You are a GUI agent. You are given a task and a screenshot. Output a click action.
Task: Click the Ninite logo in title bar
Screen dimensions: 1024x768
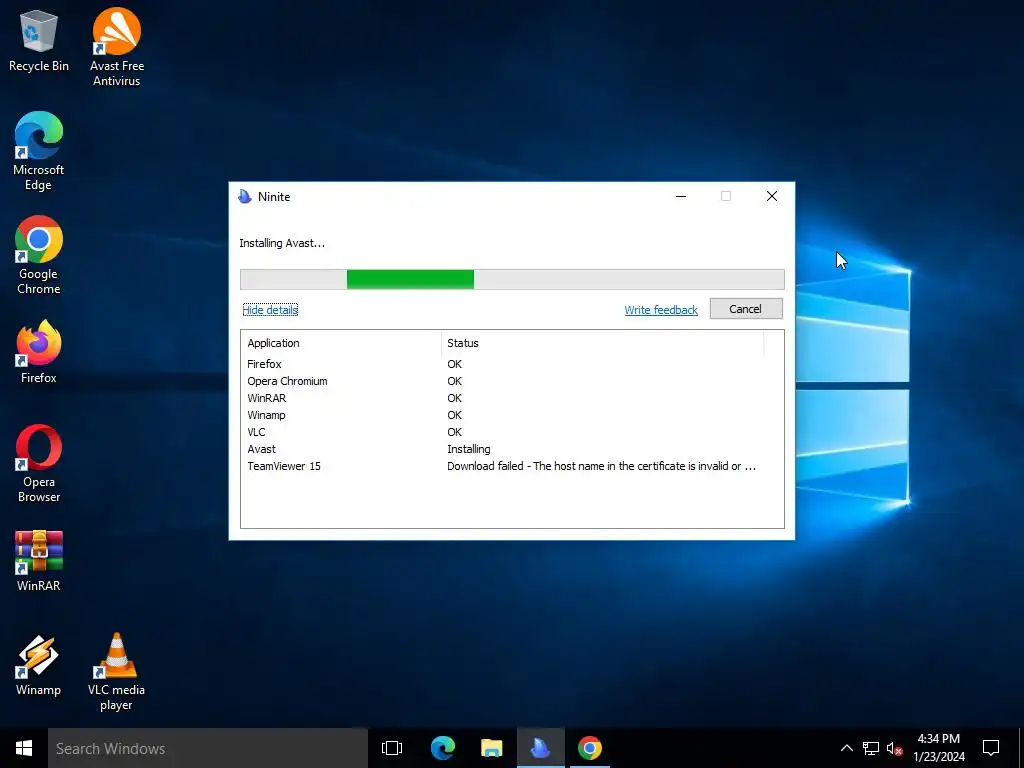[x=245, y=197]
